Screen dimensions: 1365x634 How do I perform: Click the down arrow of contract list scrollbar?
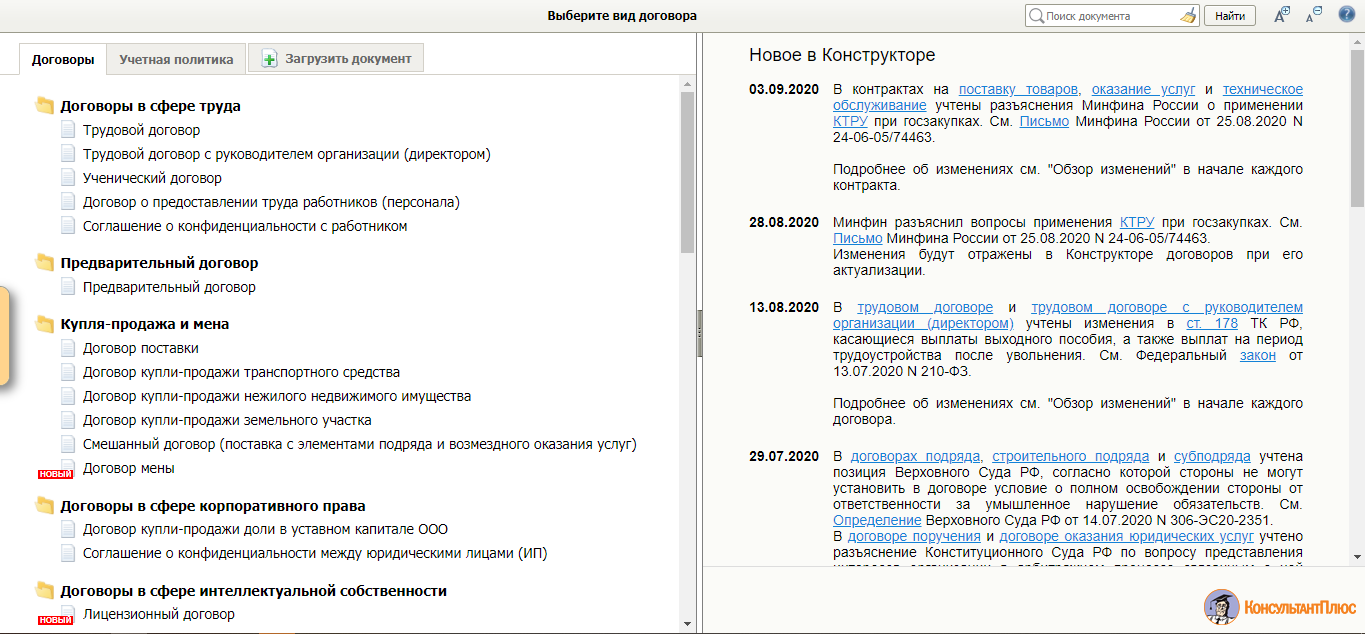[687, 623]
